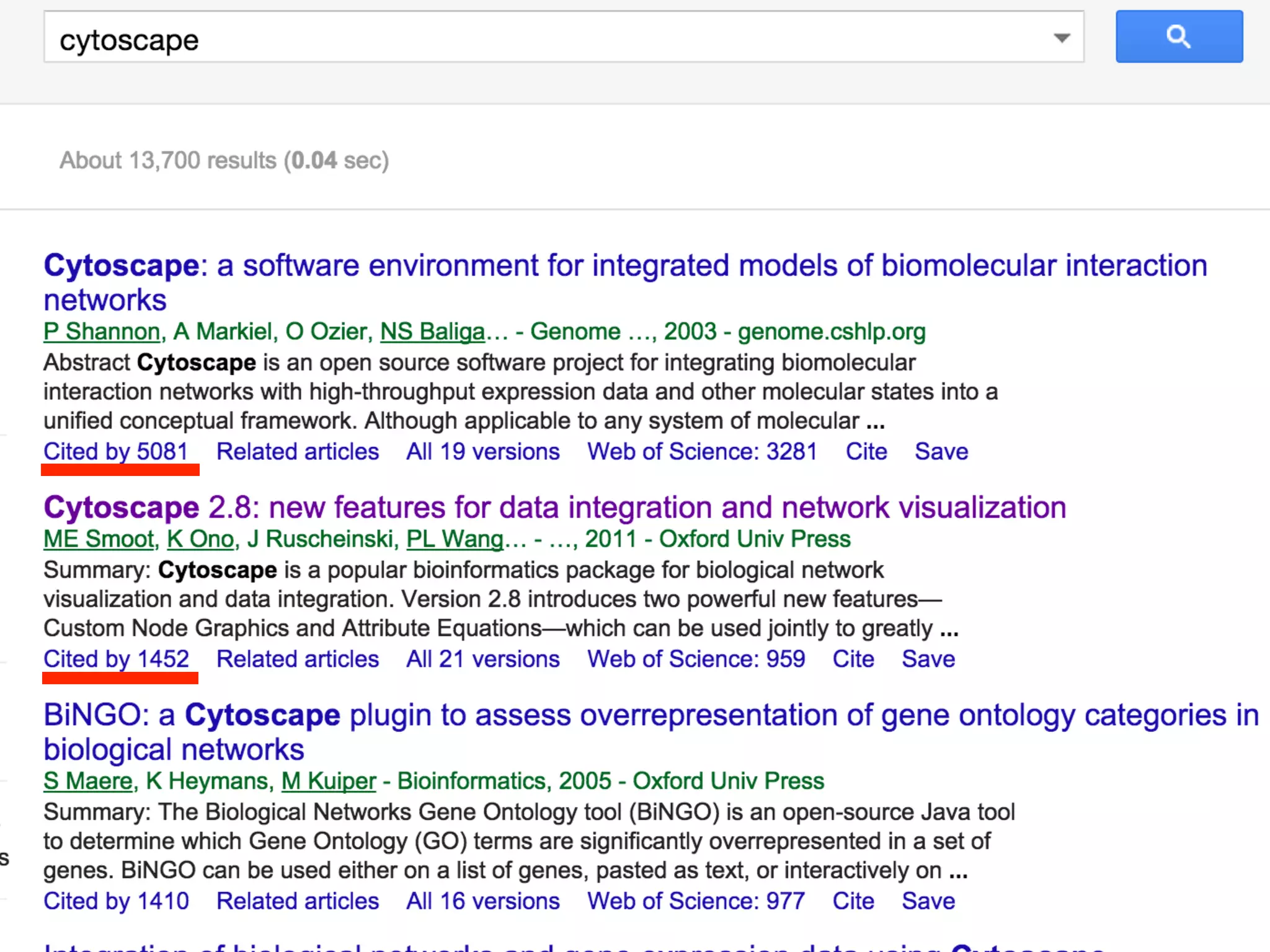Image resolution: width=1270 pixels, height=952 pixels.
Task: Open Web of Science: 3281 link
Action: (702, 452)
